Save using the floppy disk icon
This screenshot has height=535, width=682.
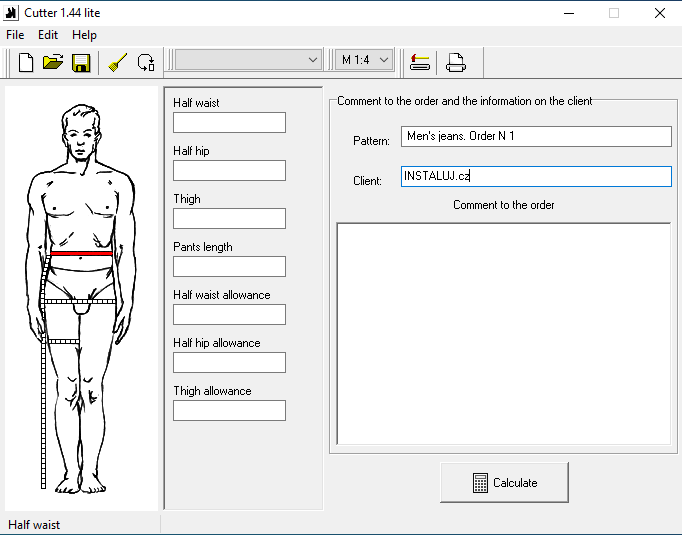(81, 62)
